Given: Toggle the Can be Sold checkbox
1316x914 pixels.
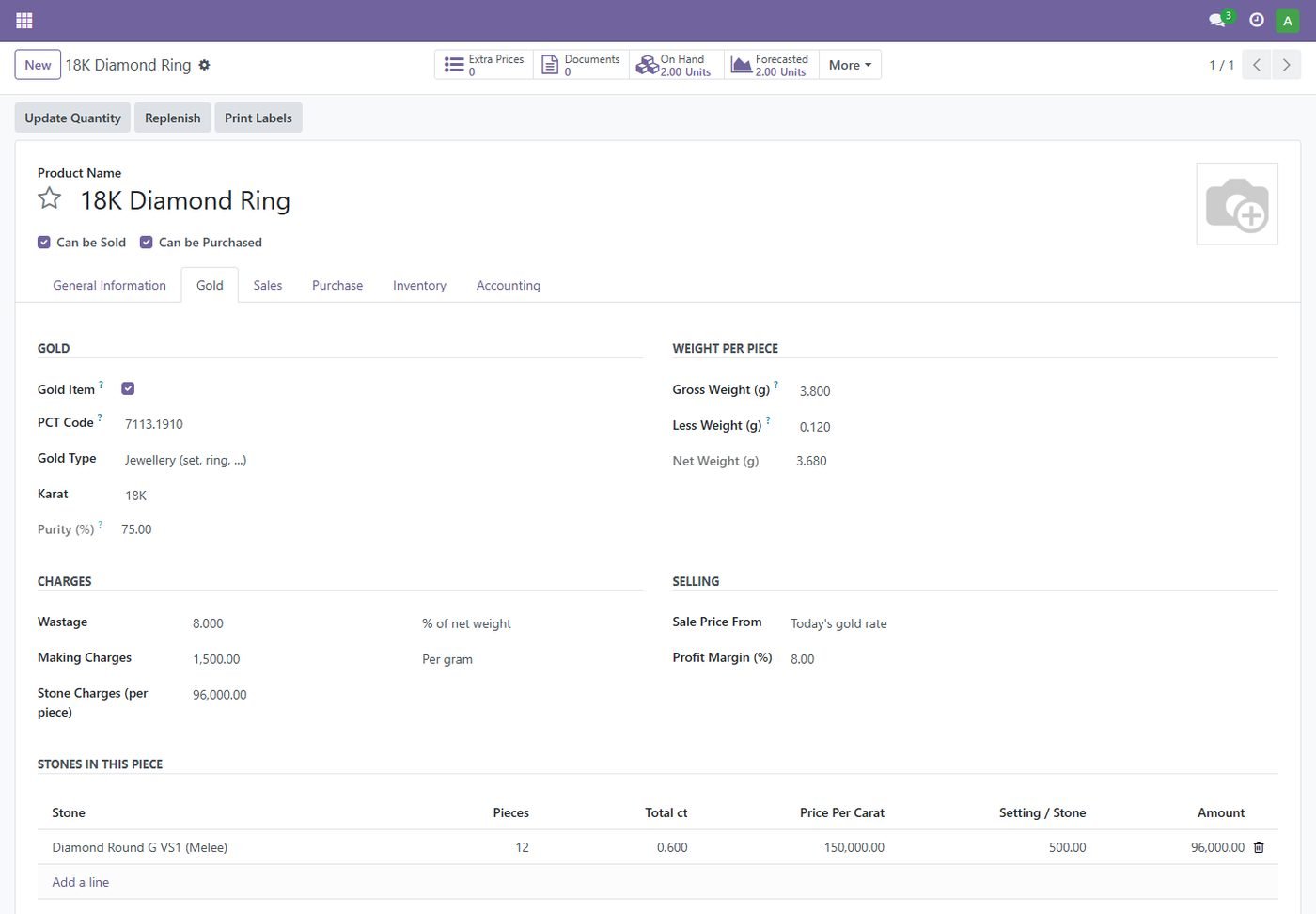Looking at the screenshot, I should pos(44,243).
